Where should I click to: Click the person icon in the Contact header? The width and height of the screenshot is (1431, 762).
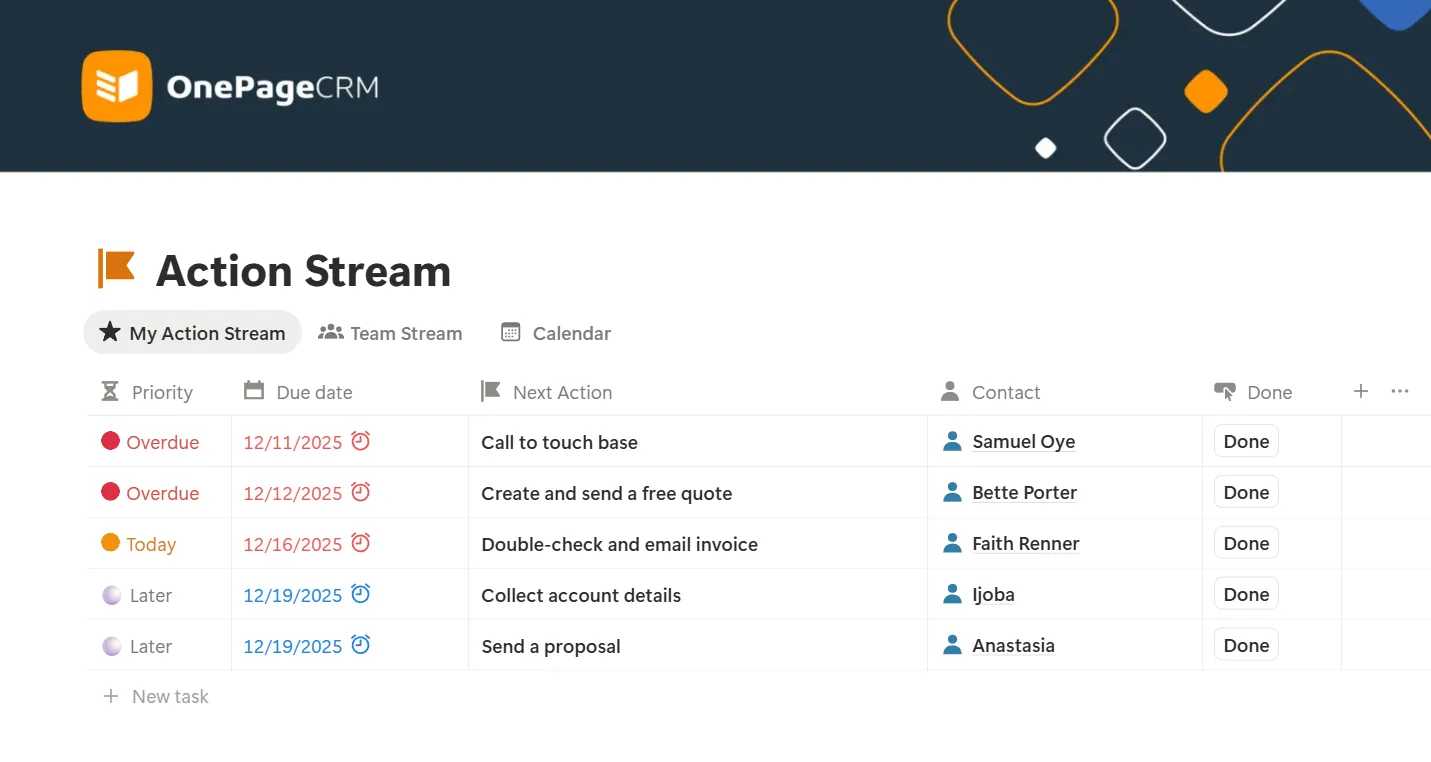coord(950,391)
